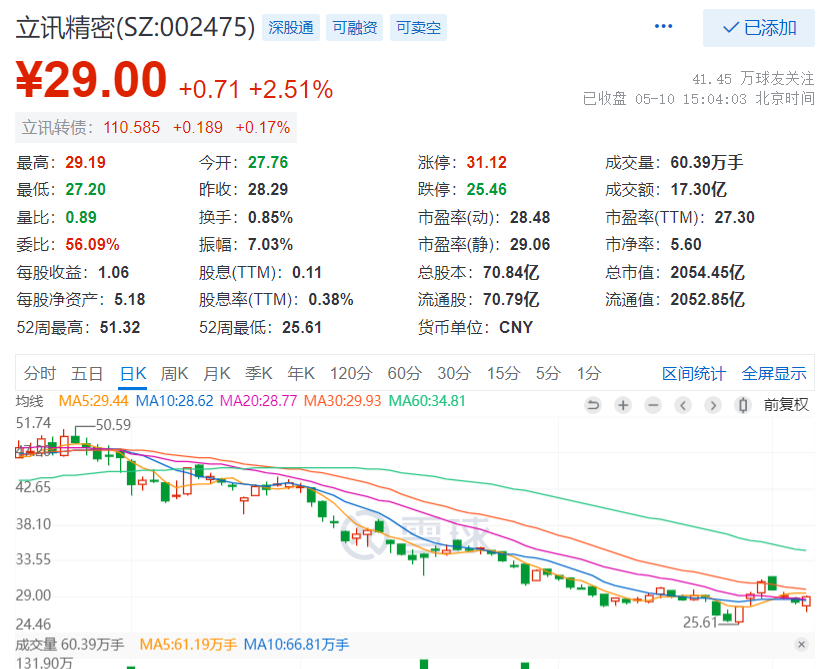827x669 pixels.
Task: Switch to the 30分 interval tab
Action: click(454, 374)
